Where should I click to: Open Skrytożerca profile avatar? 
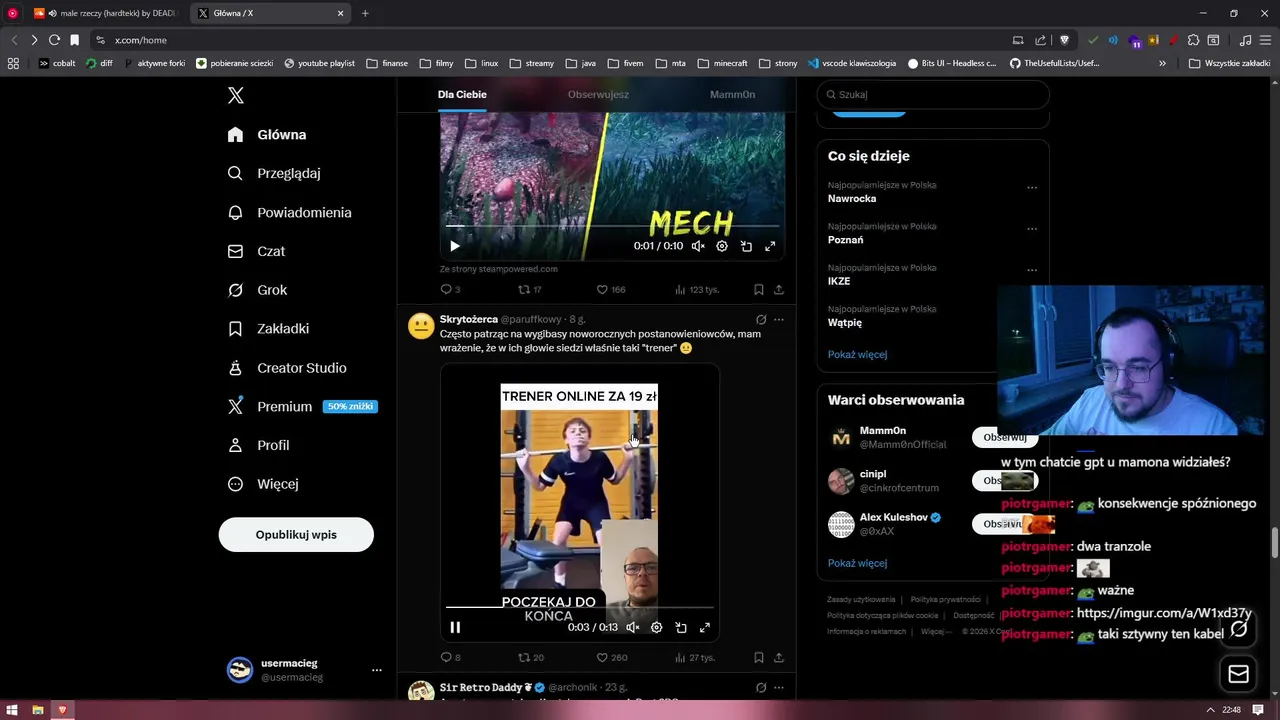click(x=421, y=327)
